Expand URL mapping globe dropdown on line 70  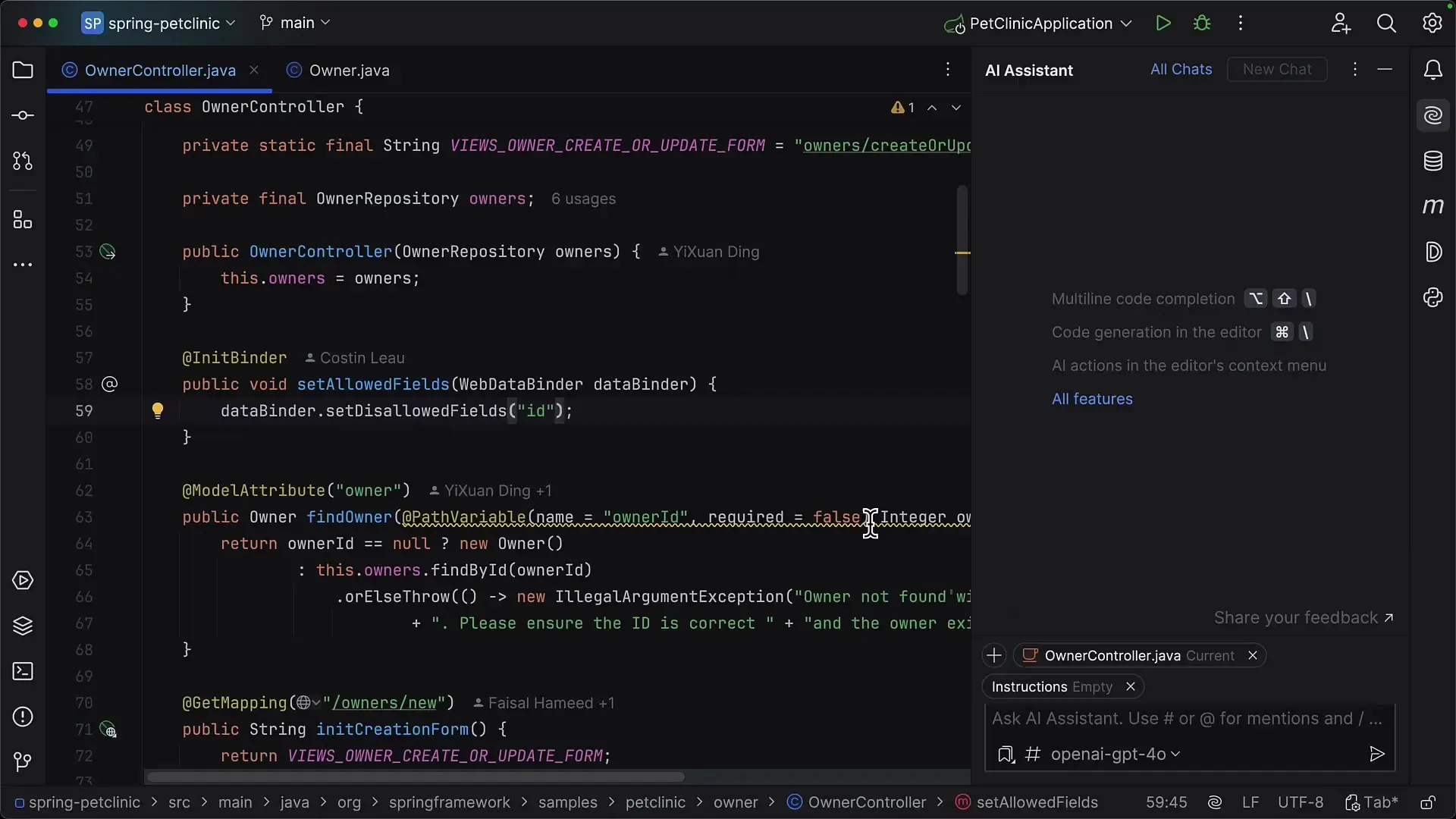pyautogui.click(x=308, y=703)
